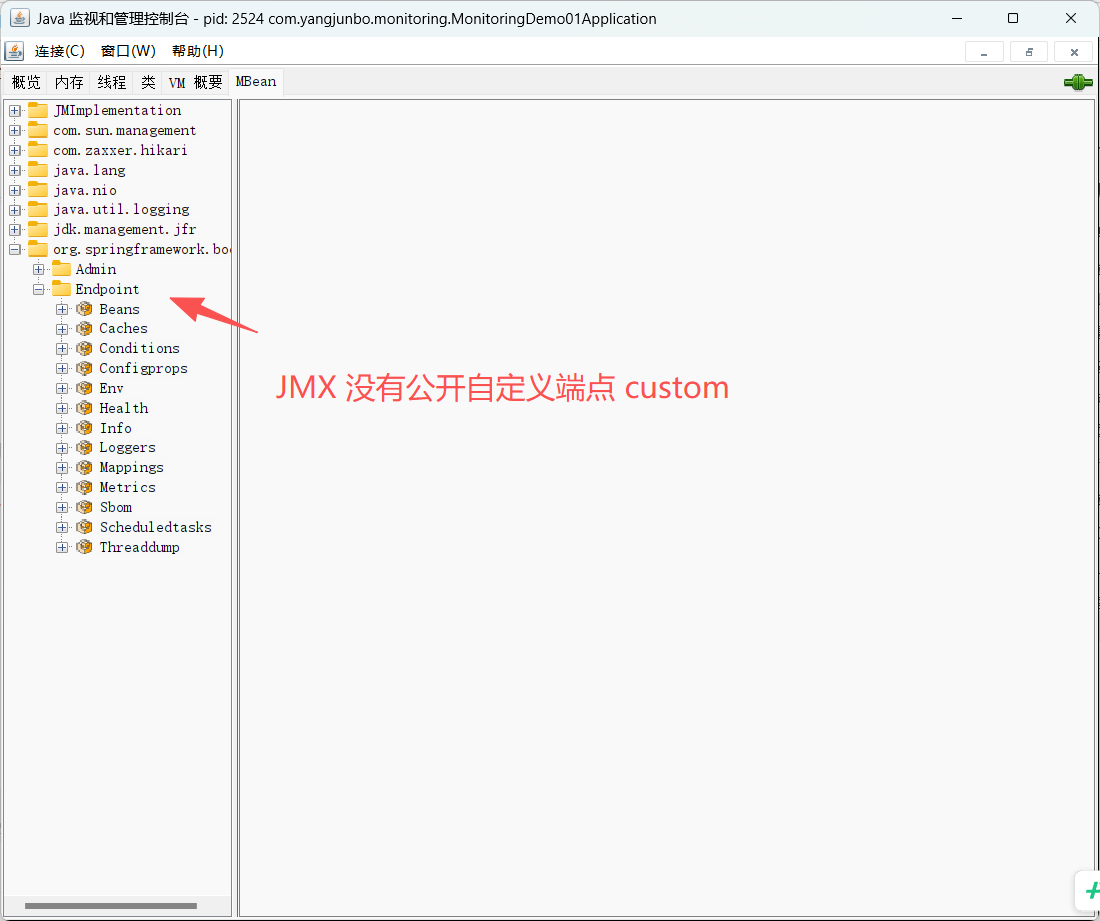Click the Scheduledtasks MBean icon
The height and width of the screenshot is (921, 1100).
click(x=84, y=527)
